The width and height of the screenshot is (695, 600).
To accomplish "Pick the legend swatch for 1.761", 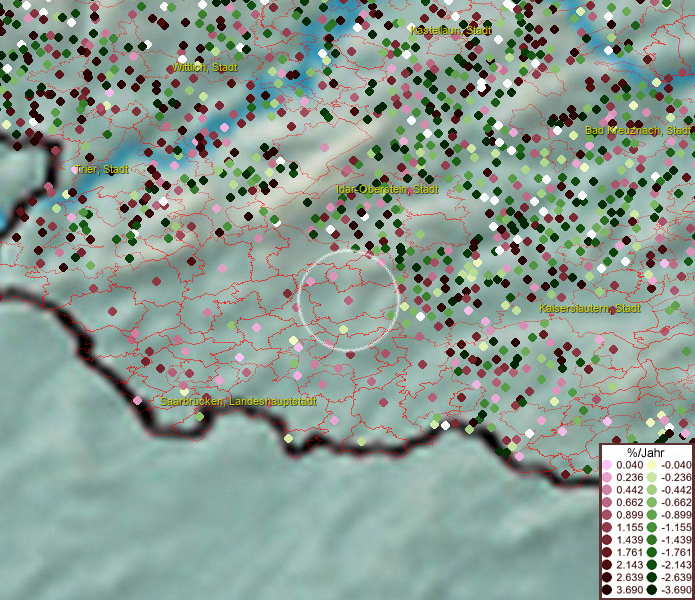I will (607, 553).
